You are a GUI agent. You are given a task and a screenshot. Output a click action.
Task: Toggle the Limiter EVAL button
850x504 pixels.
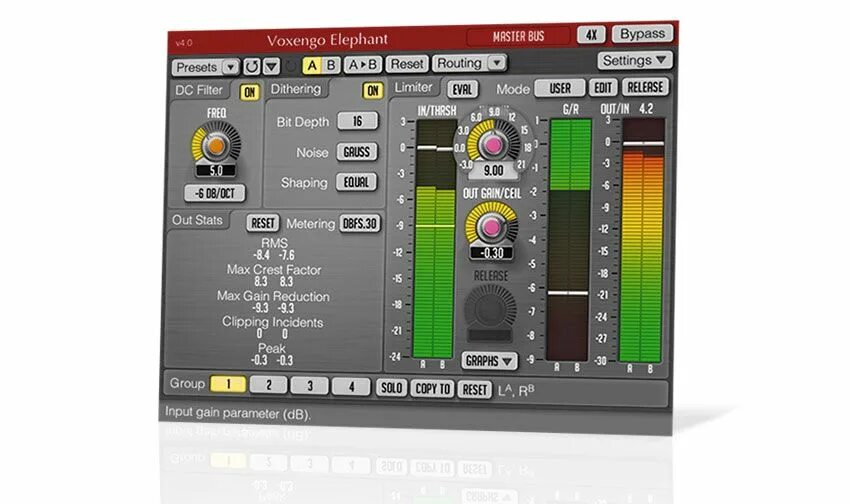pyautogui.click(x=462, y=89)
